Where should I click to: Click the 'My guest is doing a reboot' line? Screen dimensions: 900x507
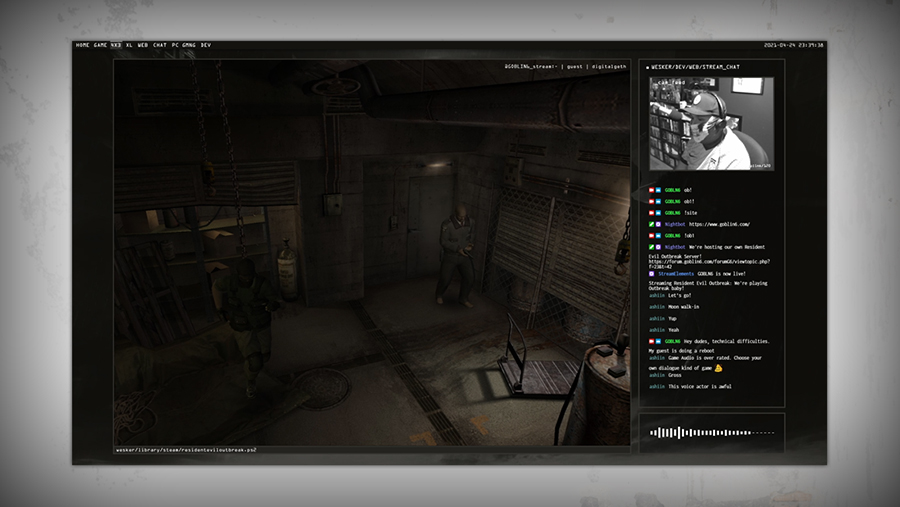point(681,351)
